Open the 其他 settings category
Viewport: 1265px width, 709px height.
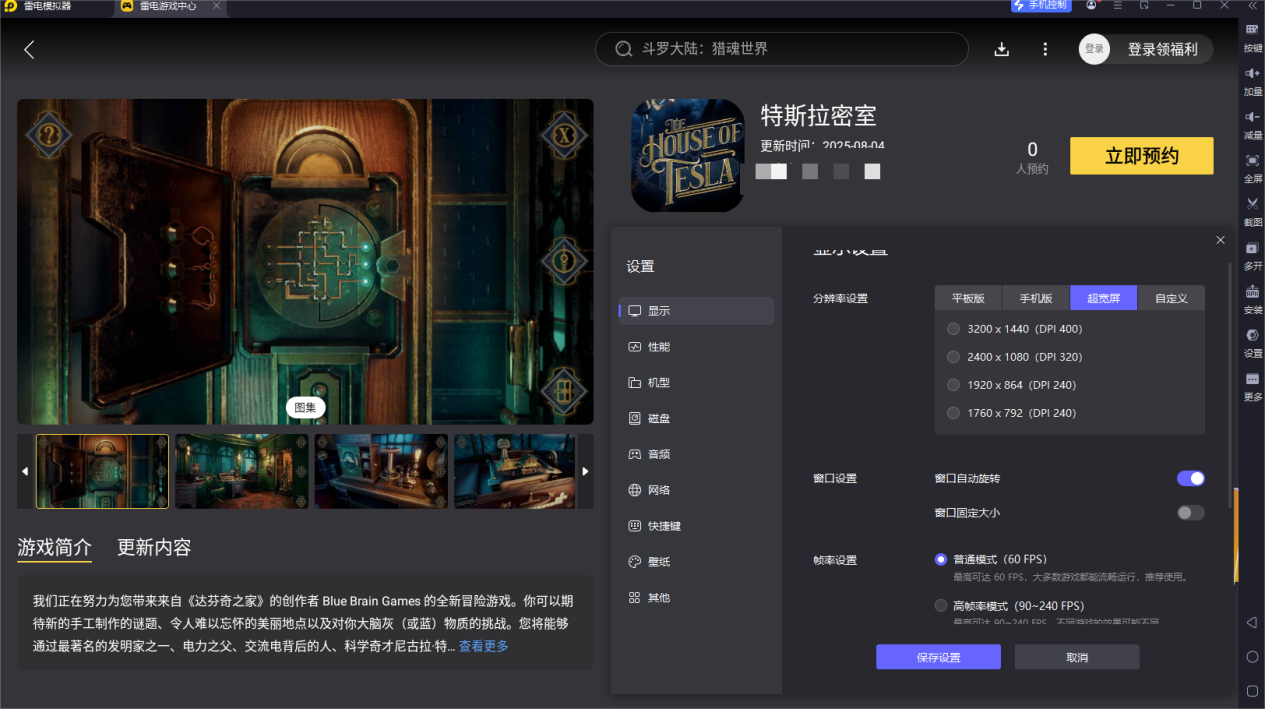click(x=696, y=598)
